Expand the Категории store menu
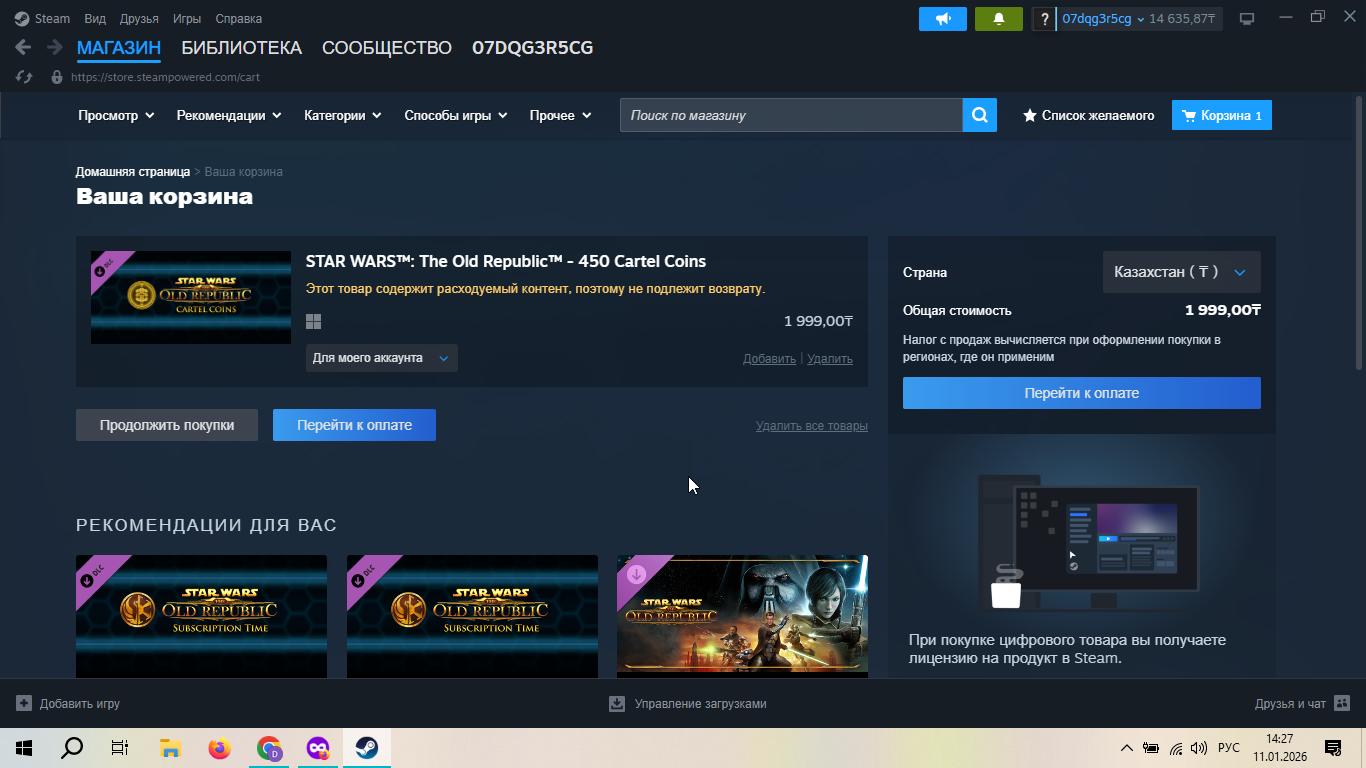The height and width of the screenshot is (768, 1366). tap(343, 115)
